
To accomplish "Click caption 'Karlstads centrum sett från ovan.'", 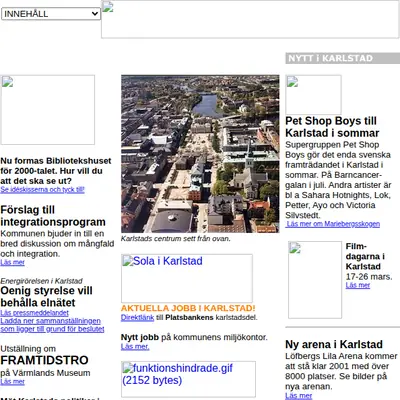I will (x=176, y=239).
